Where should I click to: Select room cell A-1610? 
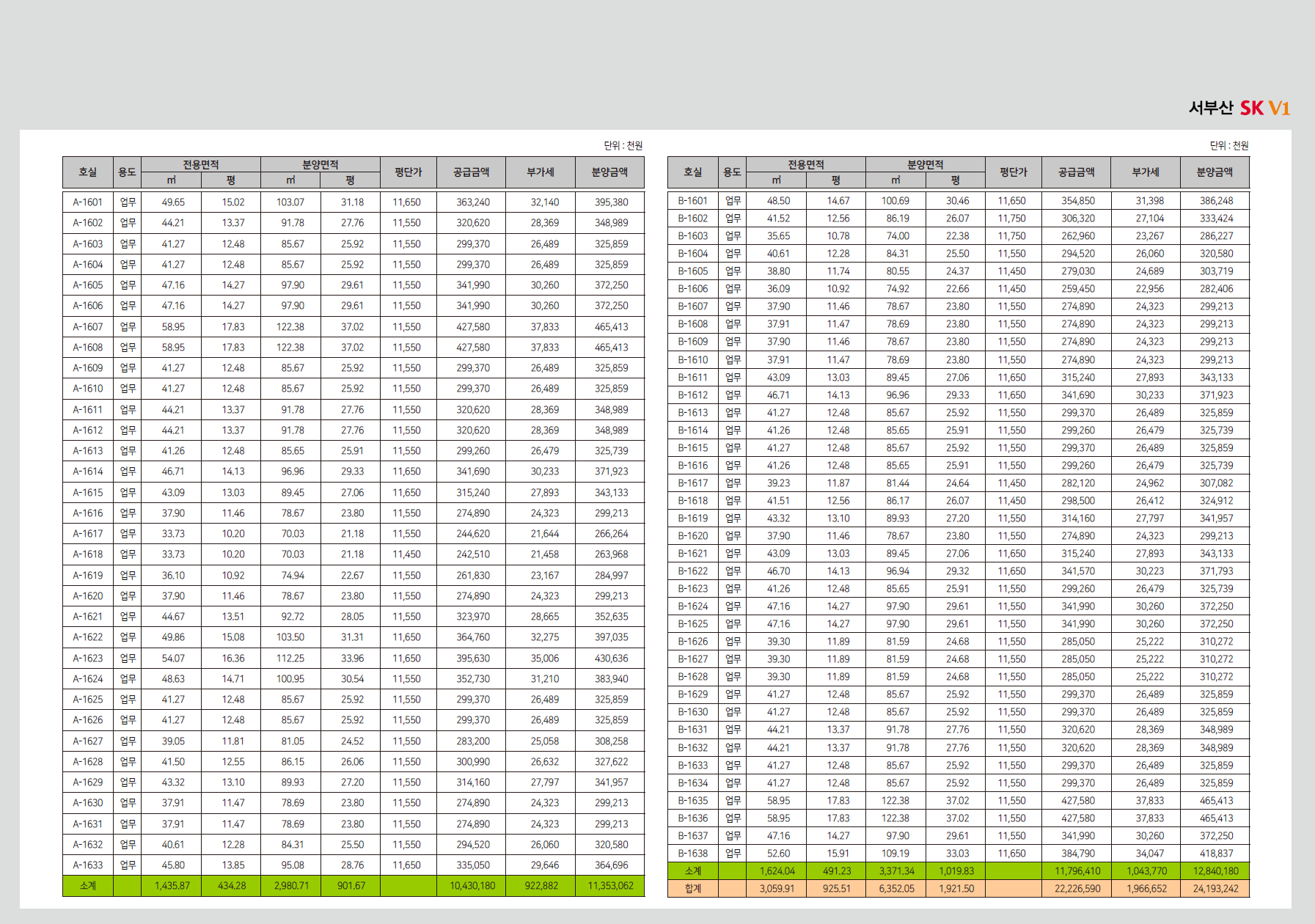(x=88, y=389)
